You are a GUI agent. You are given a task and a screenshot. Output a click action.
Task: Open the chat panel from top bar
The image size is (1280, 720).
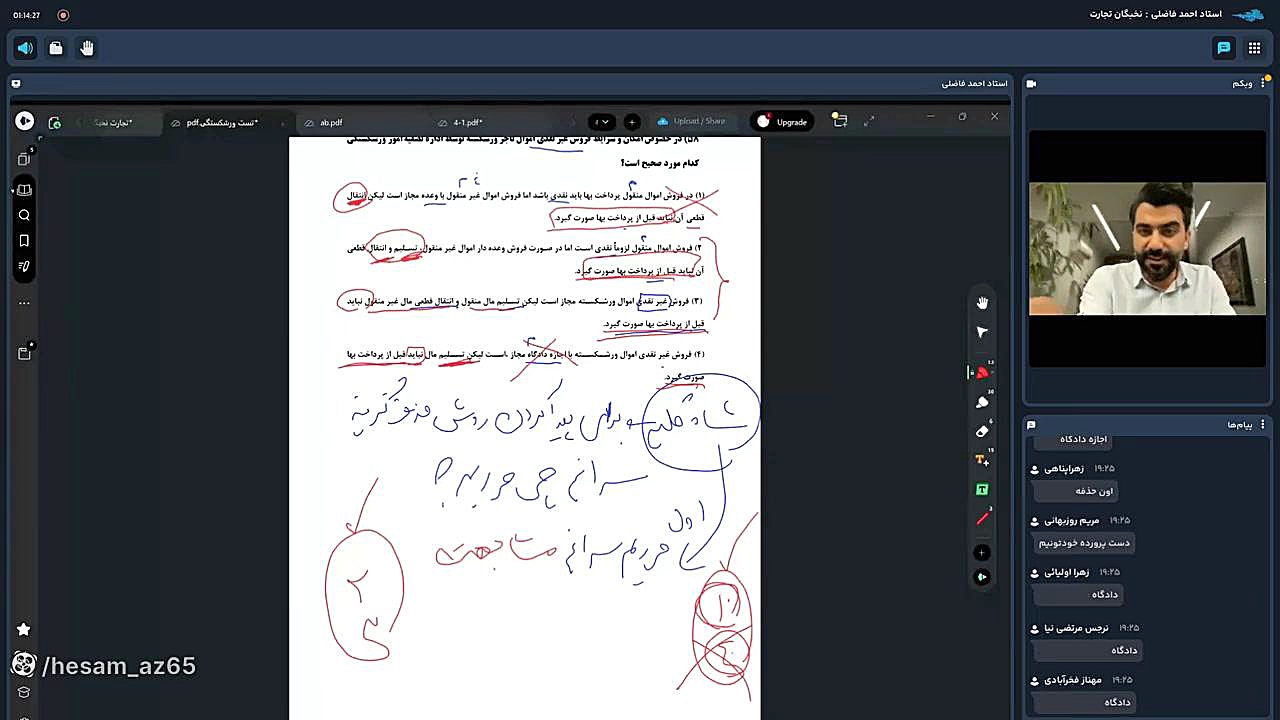pos(1223,48)
